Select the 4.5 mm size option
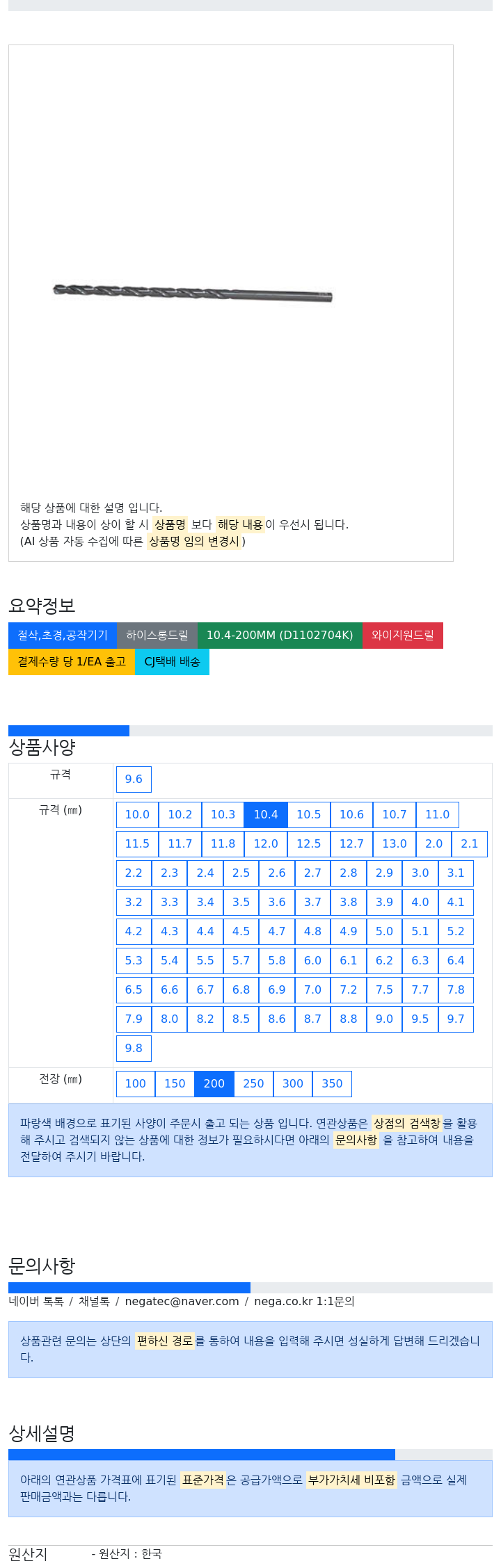This screenshot has height=1568, width=501. 241,931
